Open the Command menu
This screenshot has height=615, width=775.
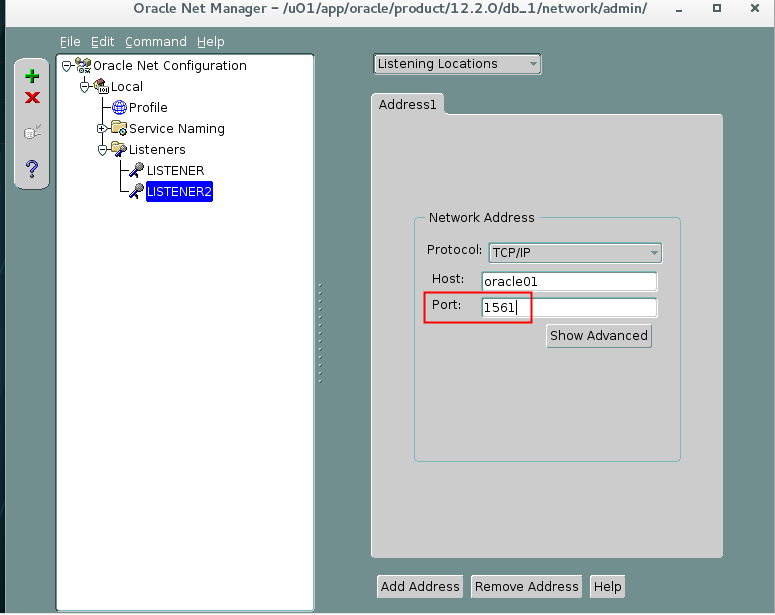click(x=155, y=42)
